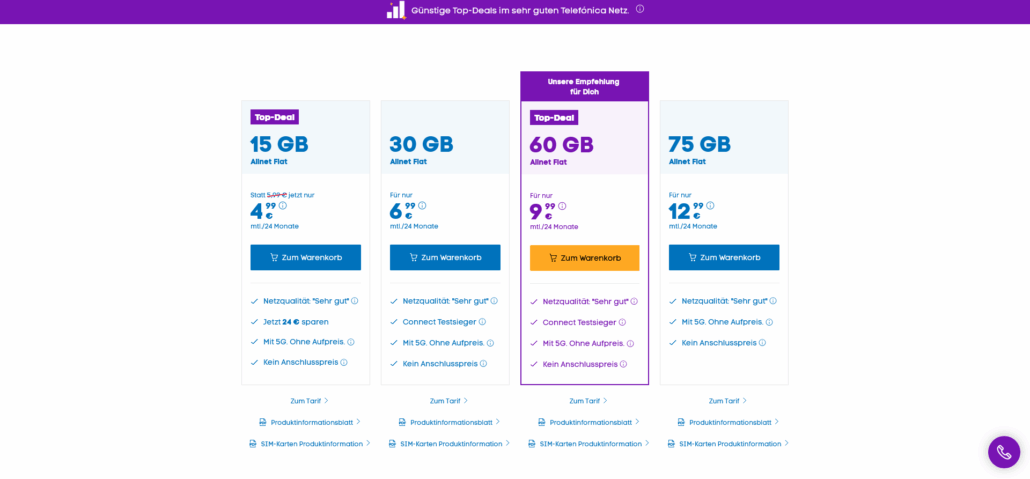Screen dimensions: 1030x479
Task: Click 5G info icon in 60 GB card
Action: coord(630,344)
